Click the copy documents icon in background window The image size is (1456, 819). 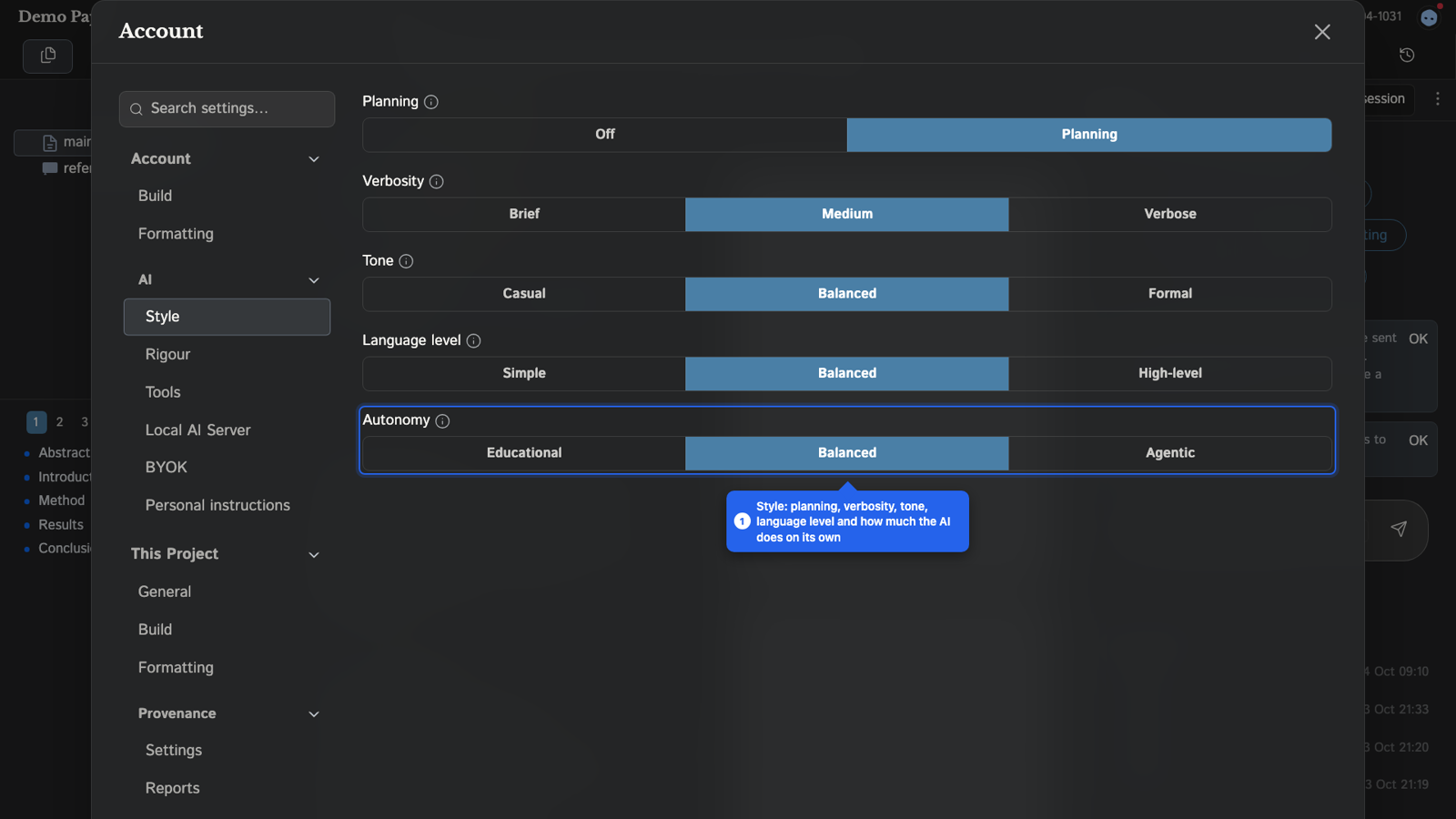pyautogui.click(x=48, y=56)
